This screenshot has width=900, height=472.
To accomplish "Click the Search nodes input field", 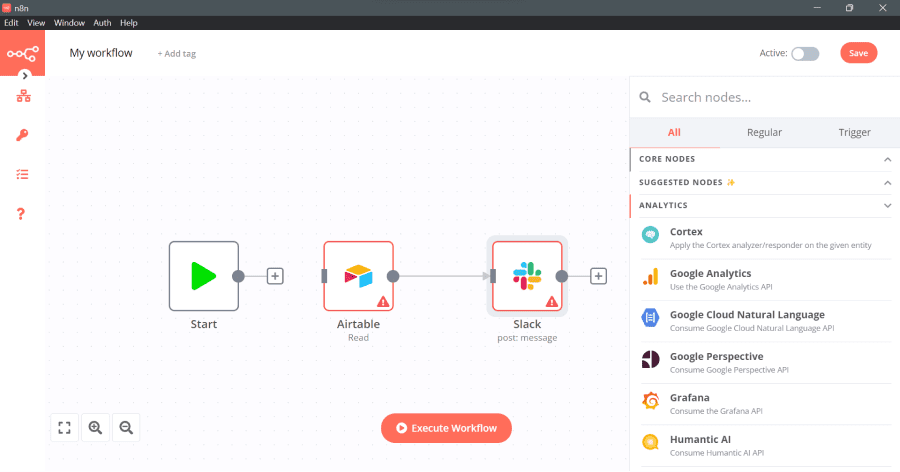I will pos(775,98).
